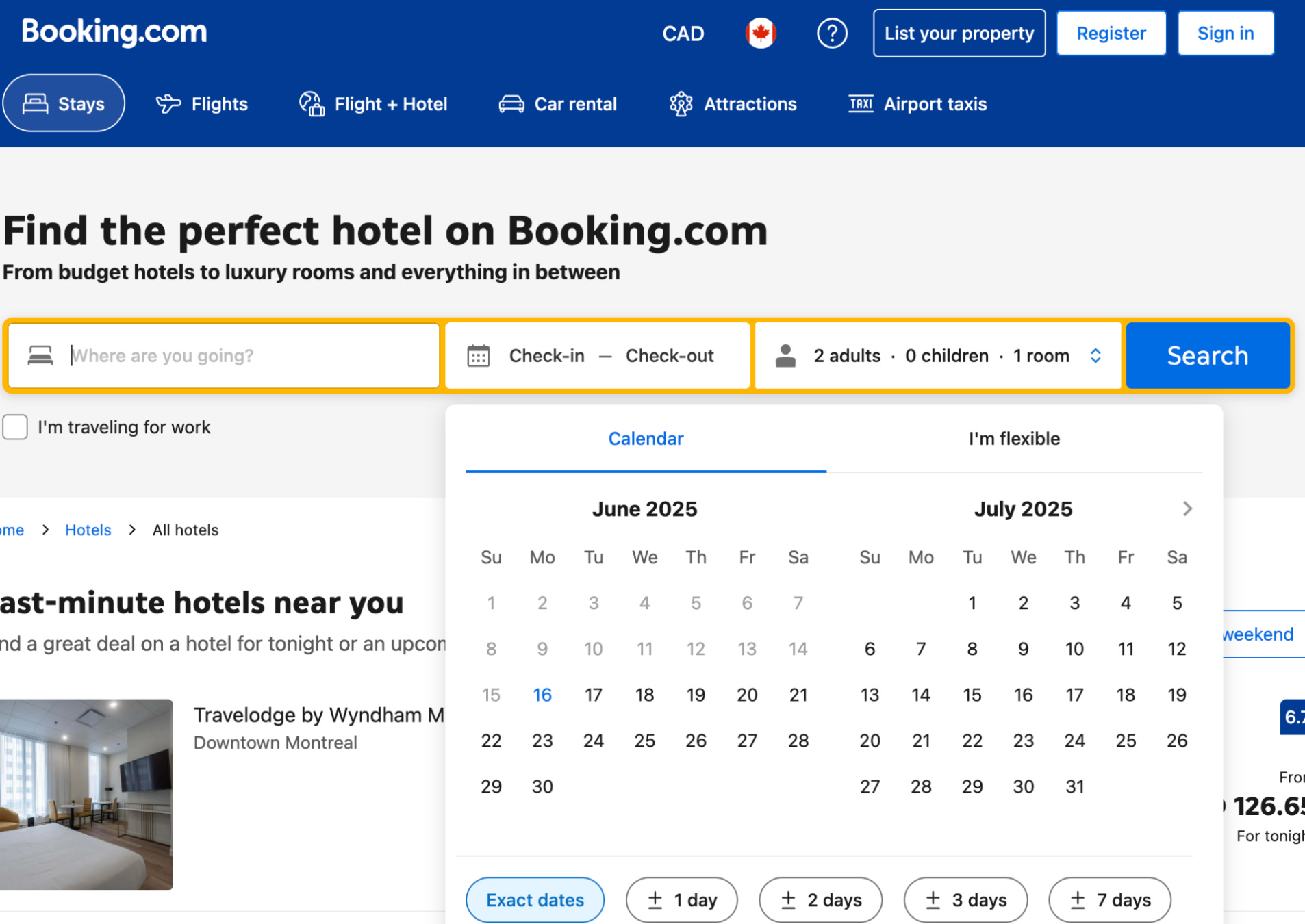The image size is (1305, 924).
Task: Open the Airport taxis tab
Action: pos(917,104)
